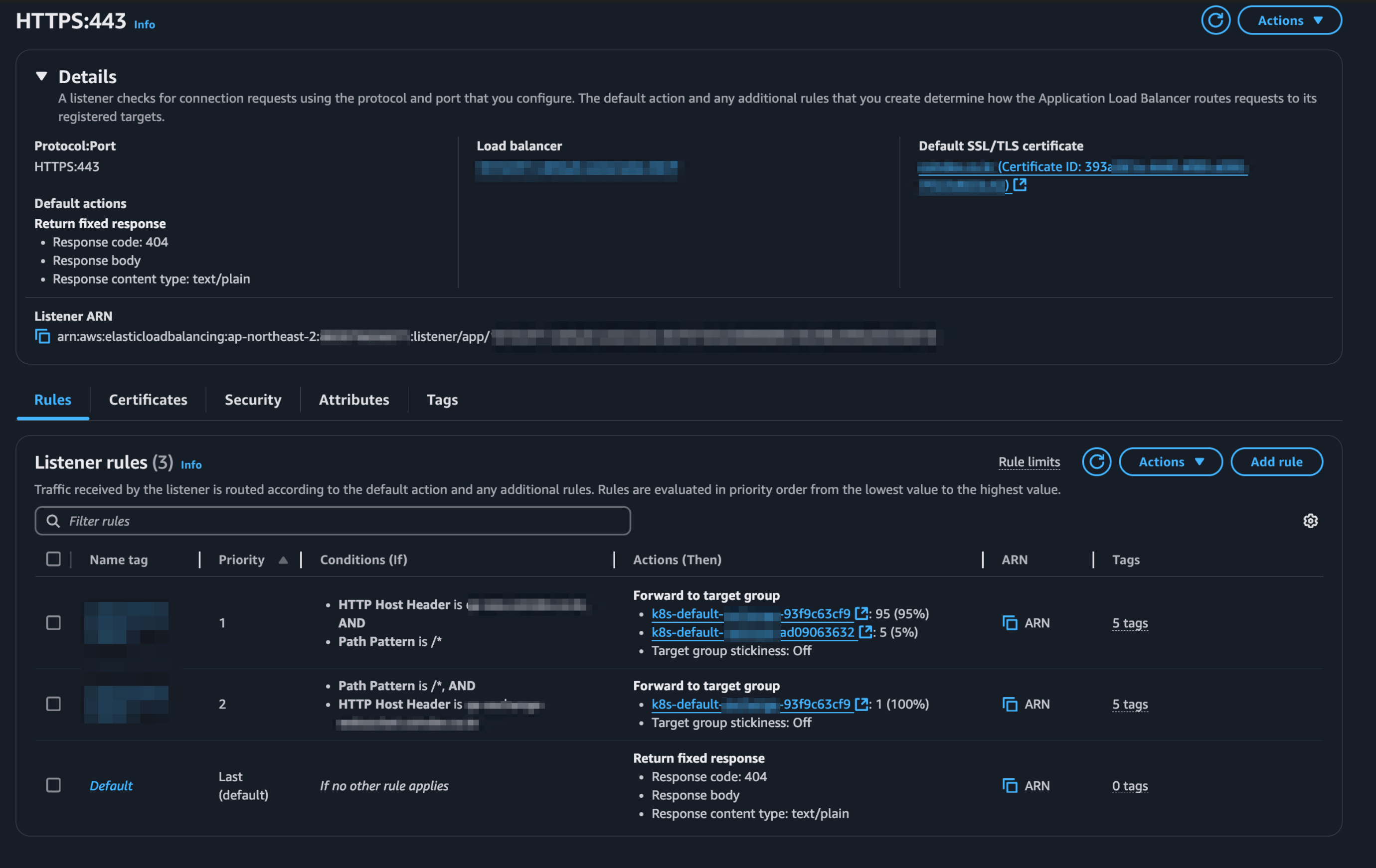Image resolution: width=1376 pixels, height=868 pixels.
Task: Copy the ARN of the Default rule
Action: pos(1010,785)
